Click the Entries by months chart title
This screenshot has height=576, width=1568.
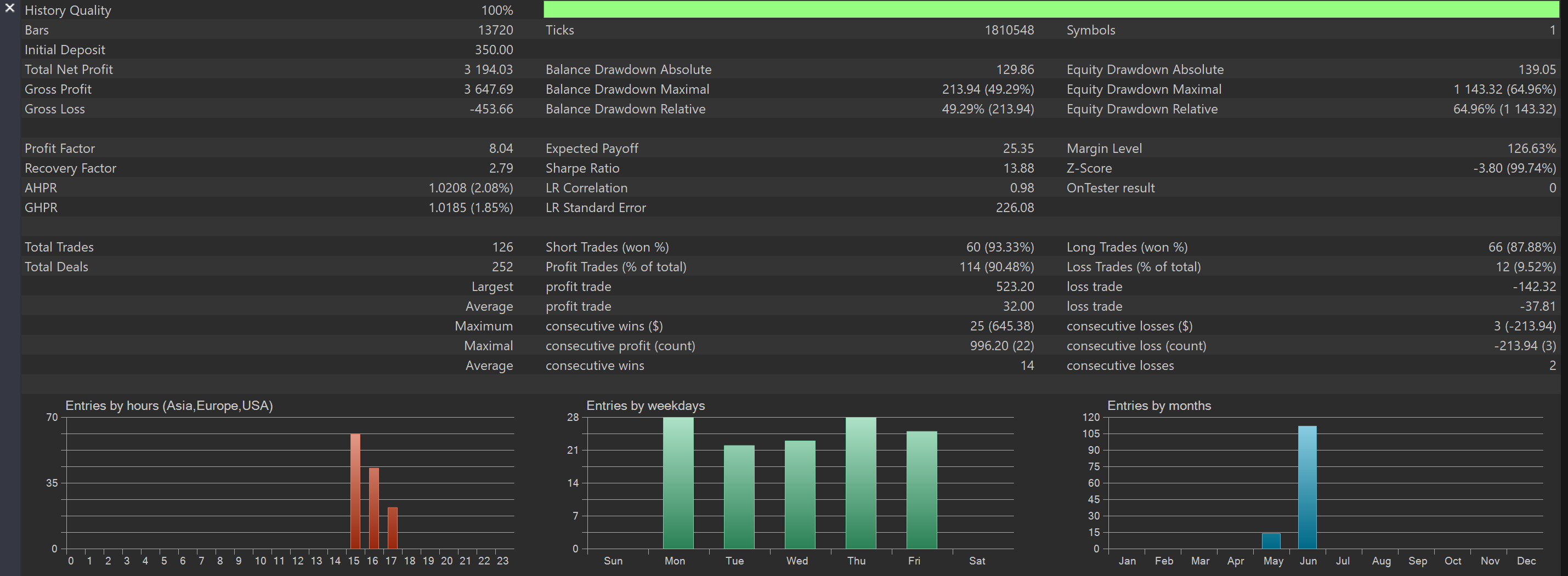1159,406
